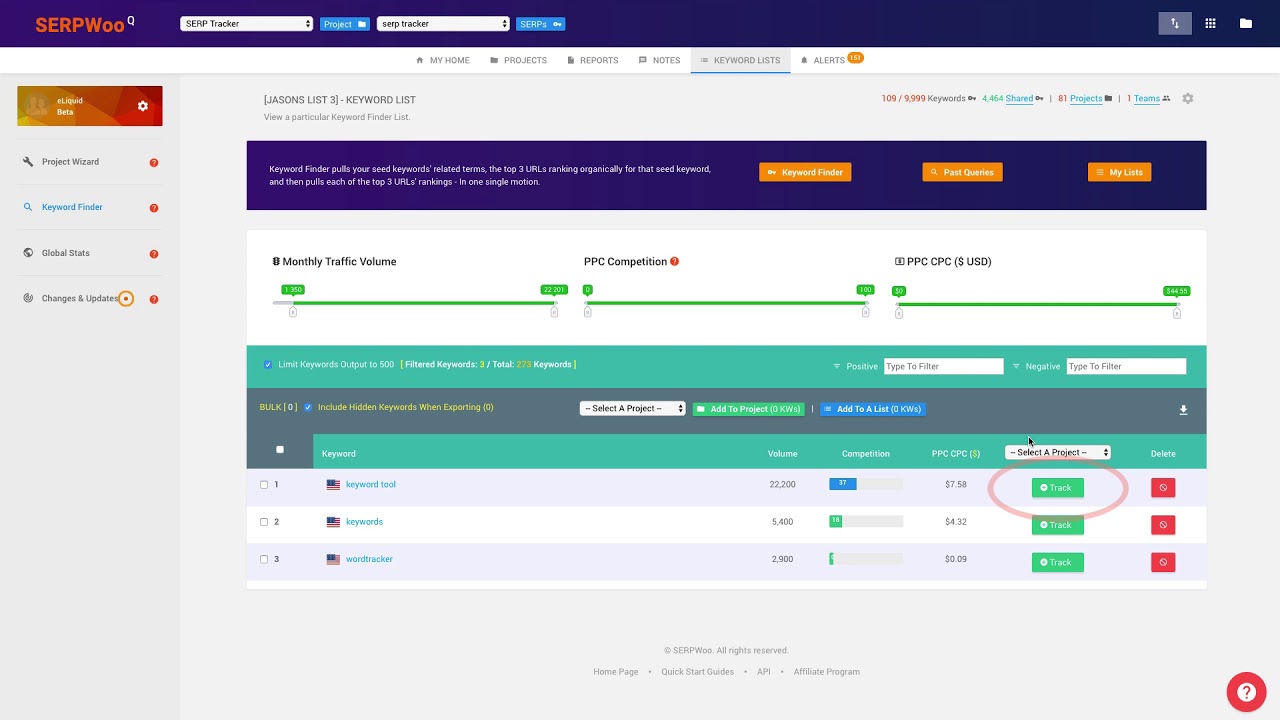The height and width of the screenshot is (720, 1280).
Task: Open bulk Select A Project dropdown
Action: click(x=633, y=409)
